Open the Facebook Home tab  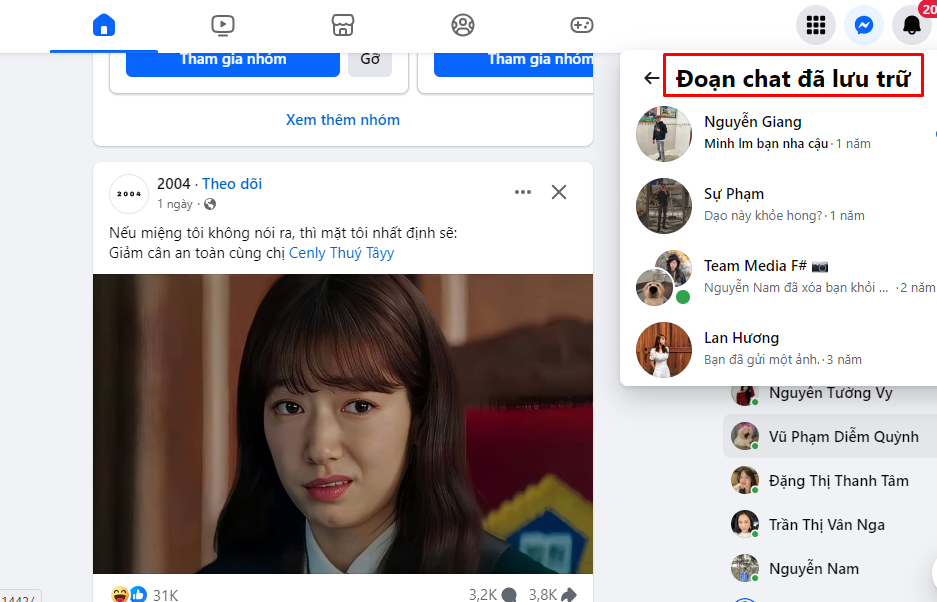103,25
